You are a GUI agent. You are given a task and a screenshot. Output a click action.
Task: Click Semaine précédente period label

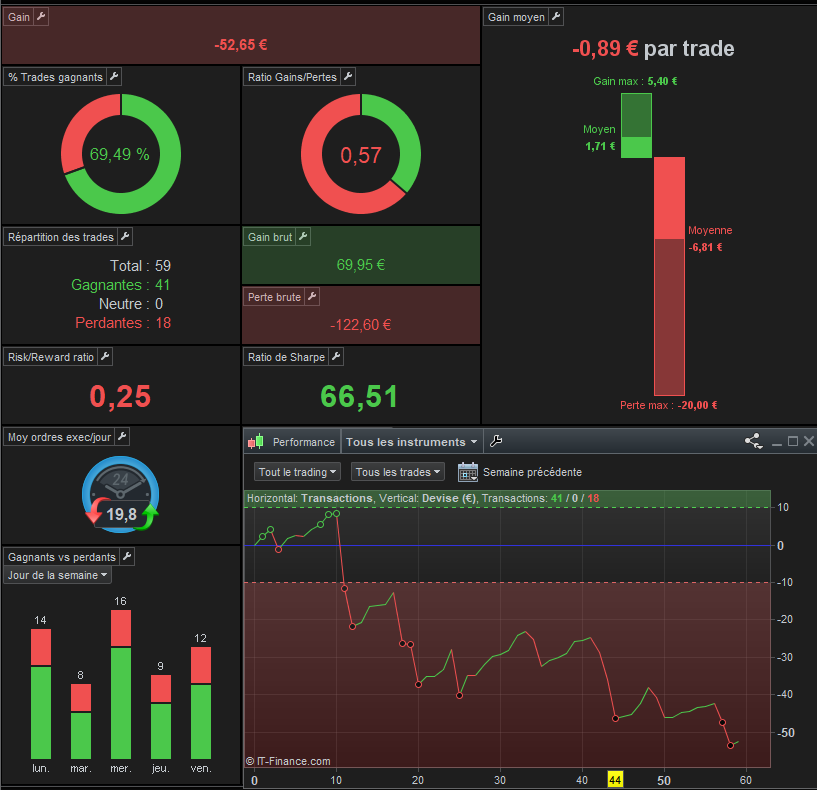tap(532, 472)
